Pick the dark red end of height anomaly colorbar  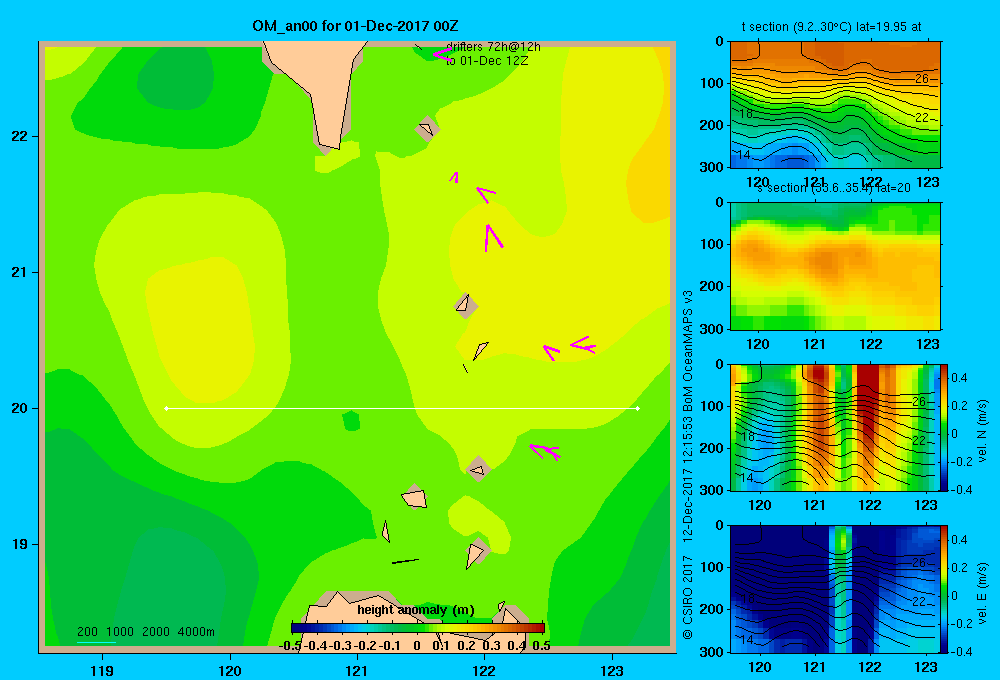[540, 627]
